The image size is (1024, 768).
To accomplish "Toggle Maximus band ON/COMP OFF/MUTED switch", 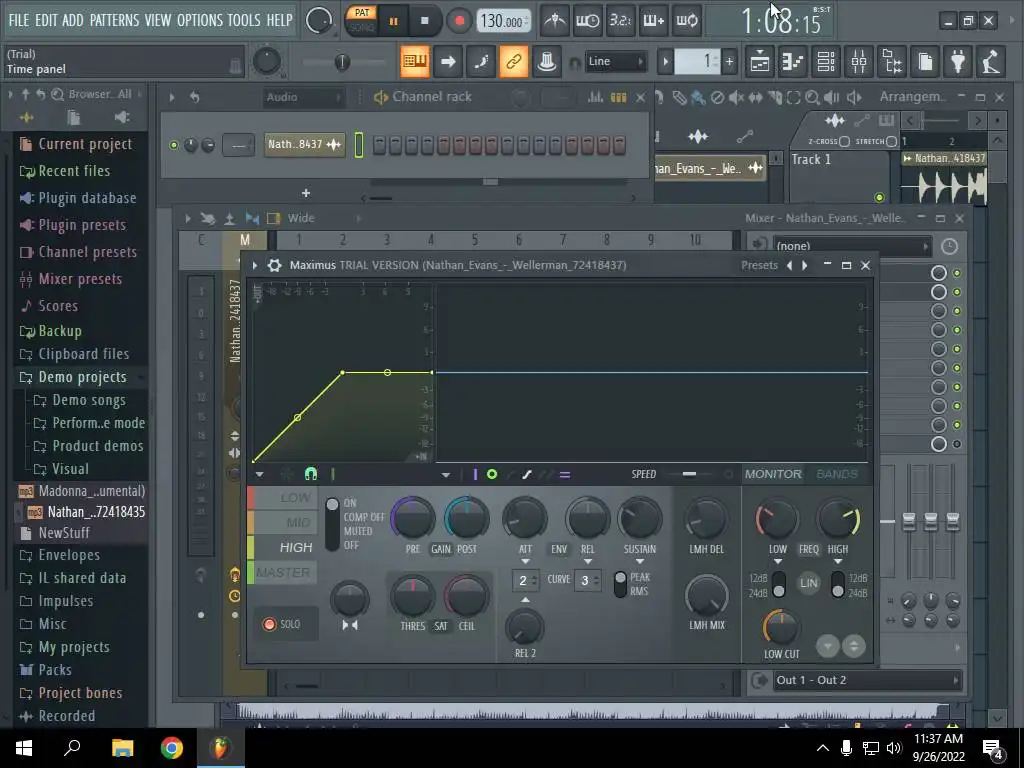I will 332,523.
